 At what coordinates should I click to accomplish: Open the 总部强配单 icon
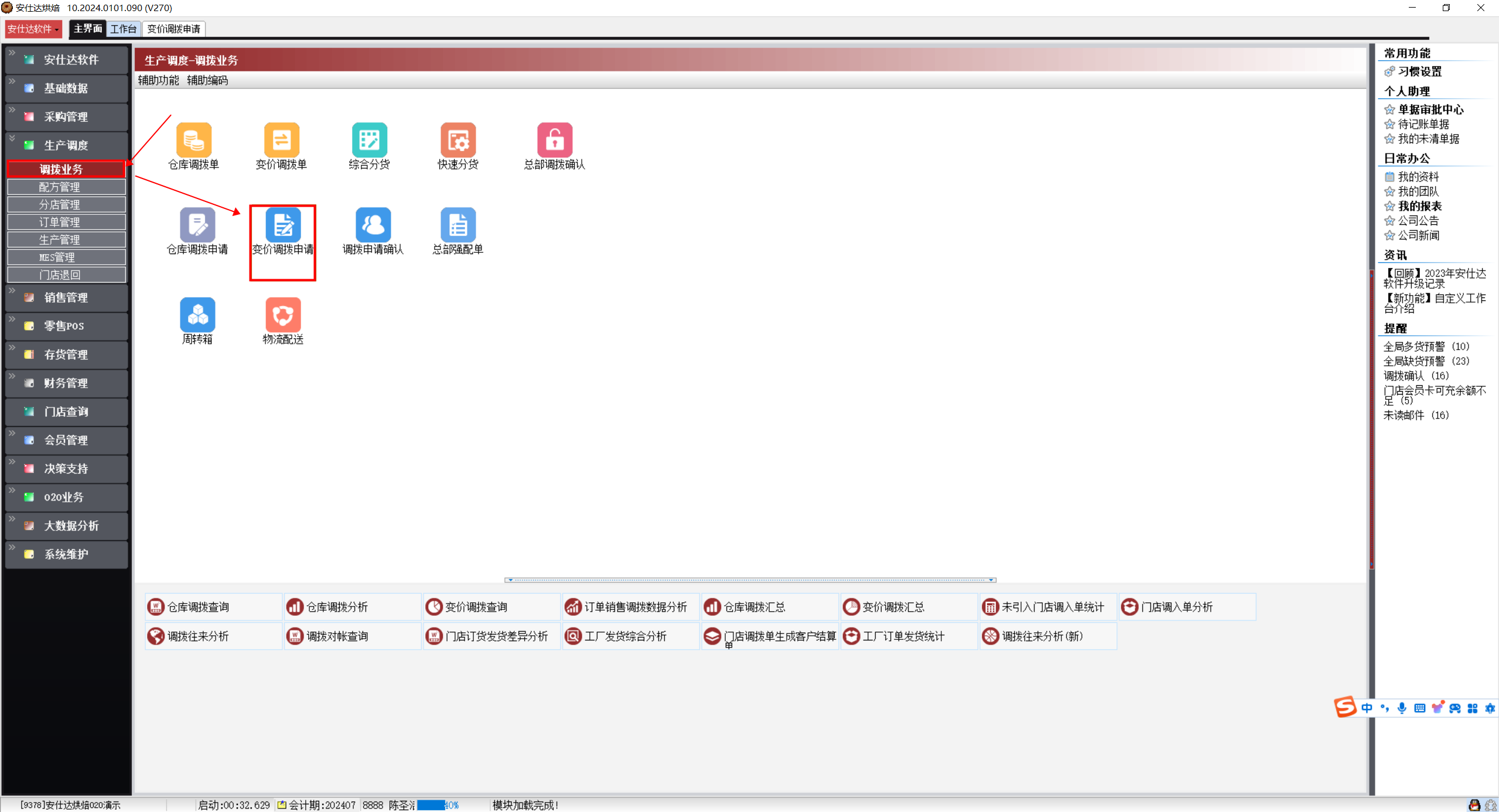click(x=457, y=225)
